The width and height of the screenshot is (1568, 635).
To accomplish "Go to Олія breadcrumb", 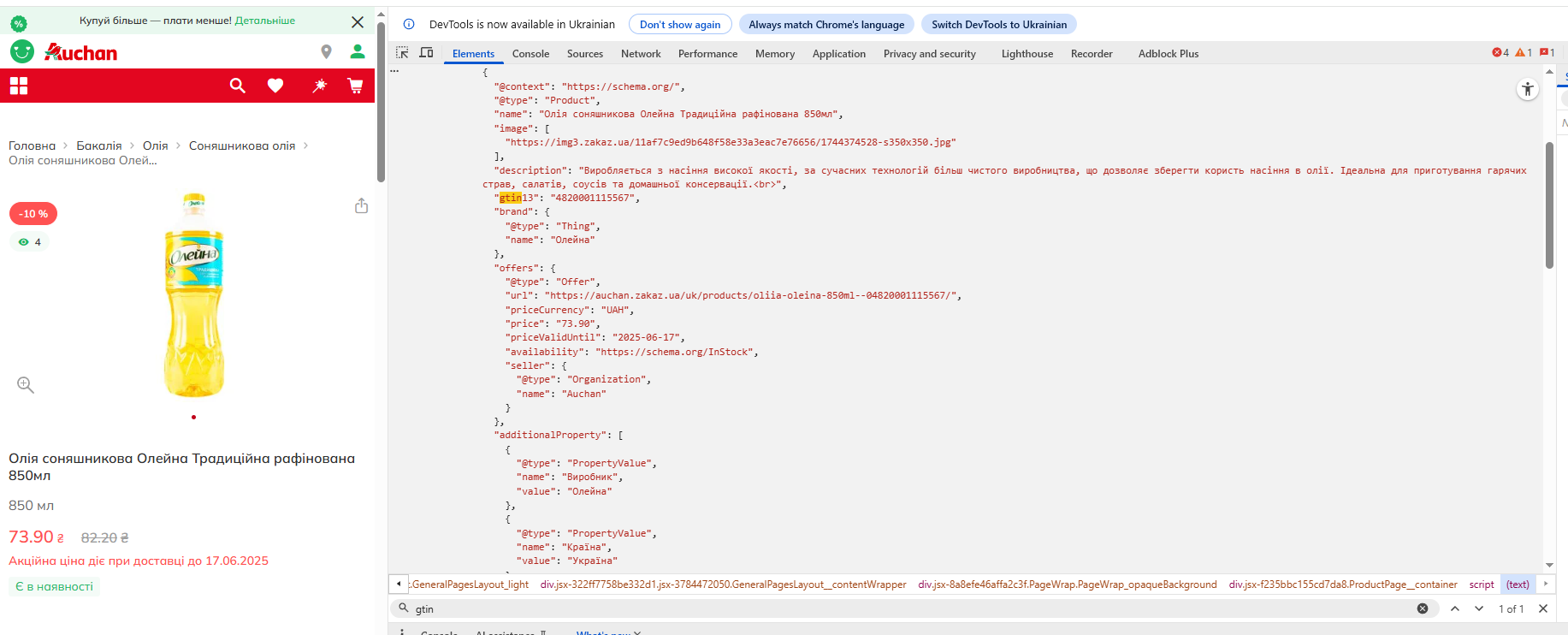I will [156, 145].
